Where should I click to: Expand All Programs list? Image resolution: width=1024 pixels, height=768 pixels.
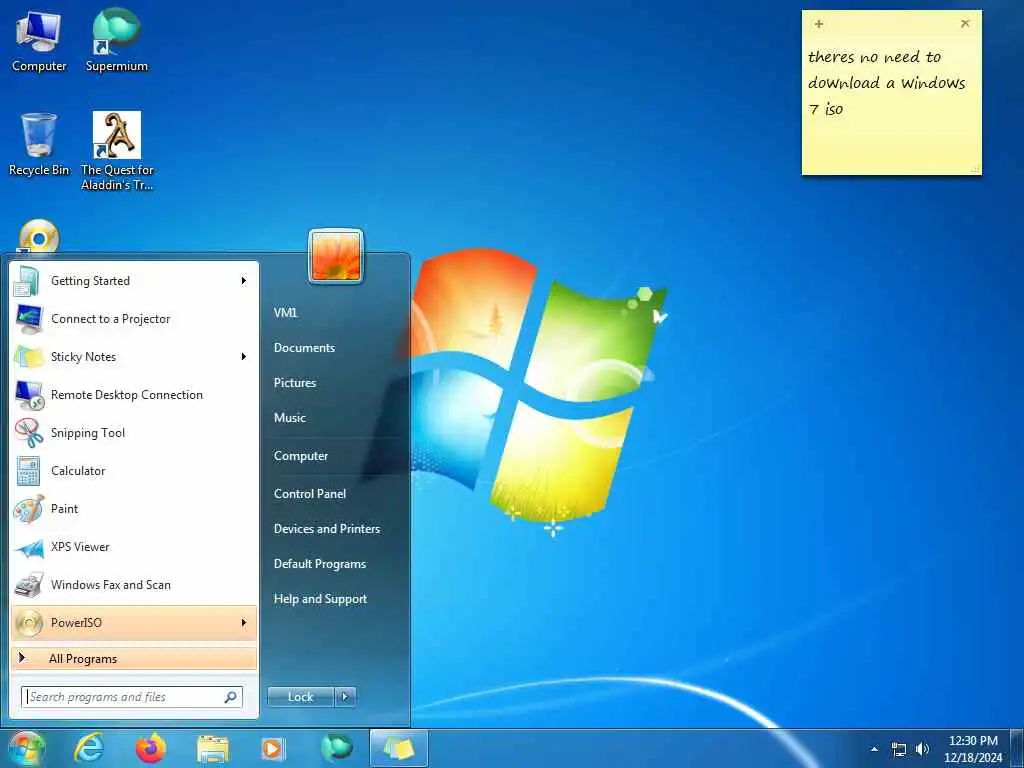(134, 659)
